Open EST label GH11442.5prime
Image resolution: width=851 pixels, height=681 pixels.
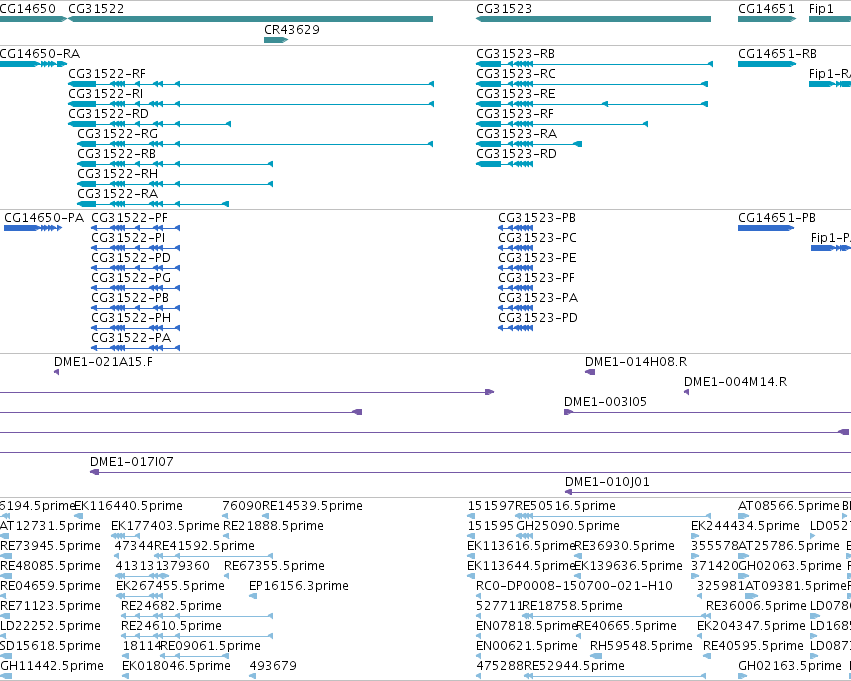pyautogui.click(x=52, y=666)
